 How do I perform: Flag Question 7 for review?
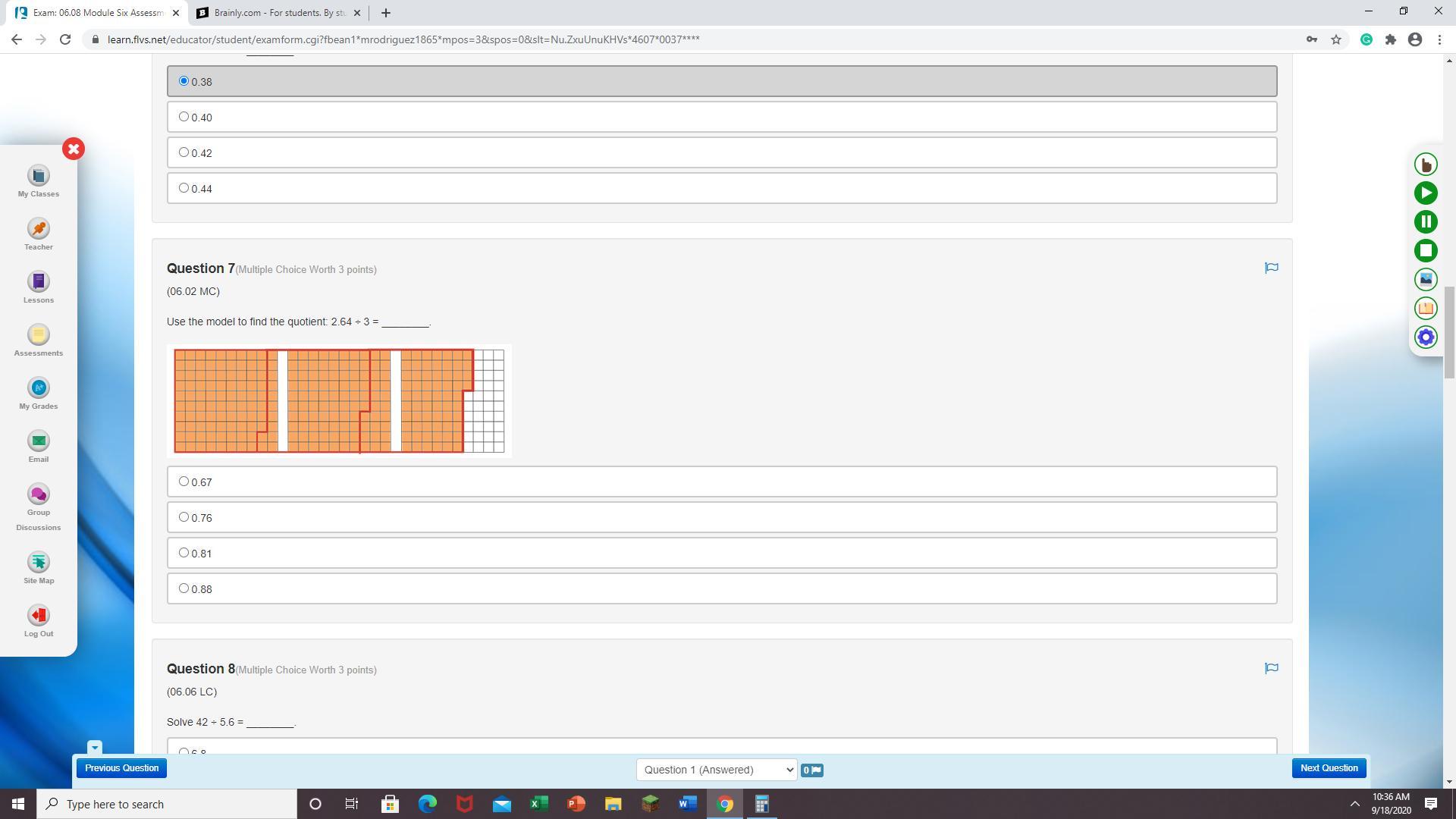point(1272,268)
